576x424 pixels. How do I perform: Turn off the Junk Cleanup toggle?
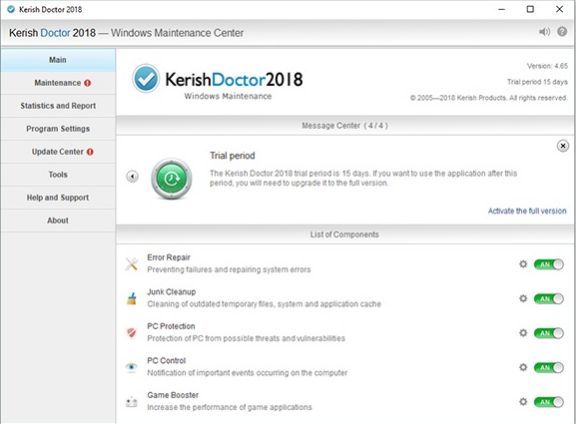click(x=549, y=299)
